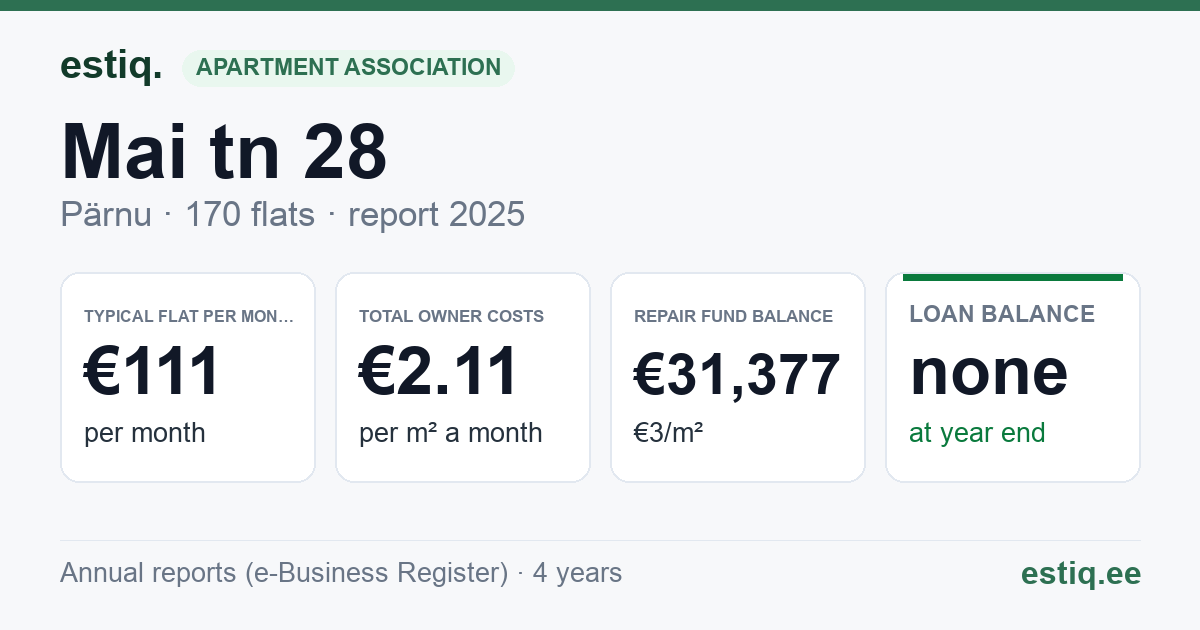Click the Pärnu · 170 flats · report 2025 subtitle
The image size is (1200, 630).
click(292, 215)
